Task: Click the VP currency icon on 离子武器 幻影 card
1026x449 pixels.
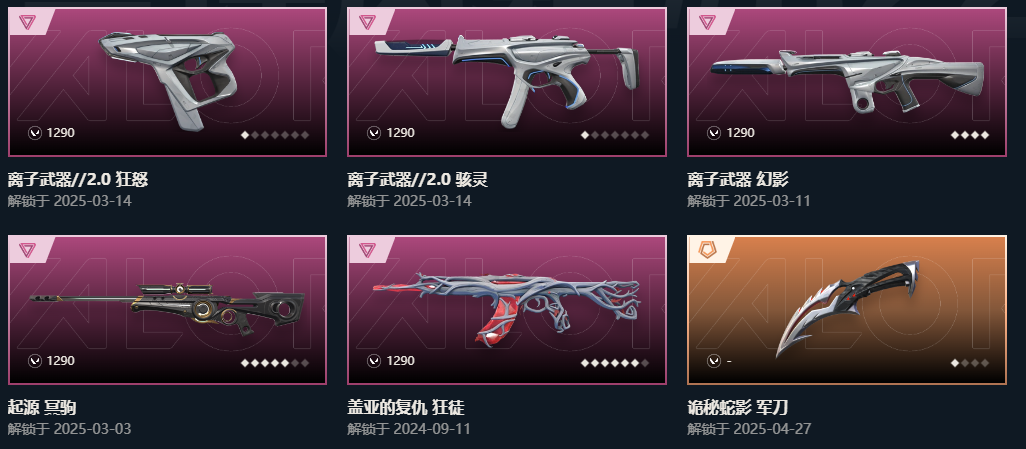Action: (x=714, y=133)
